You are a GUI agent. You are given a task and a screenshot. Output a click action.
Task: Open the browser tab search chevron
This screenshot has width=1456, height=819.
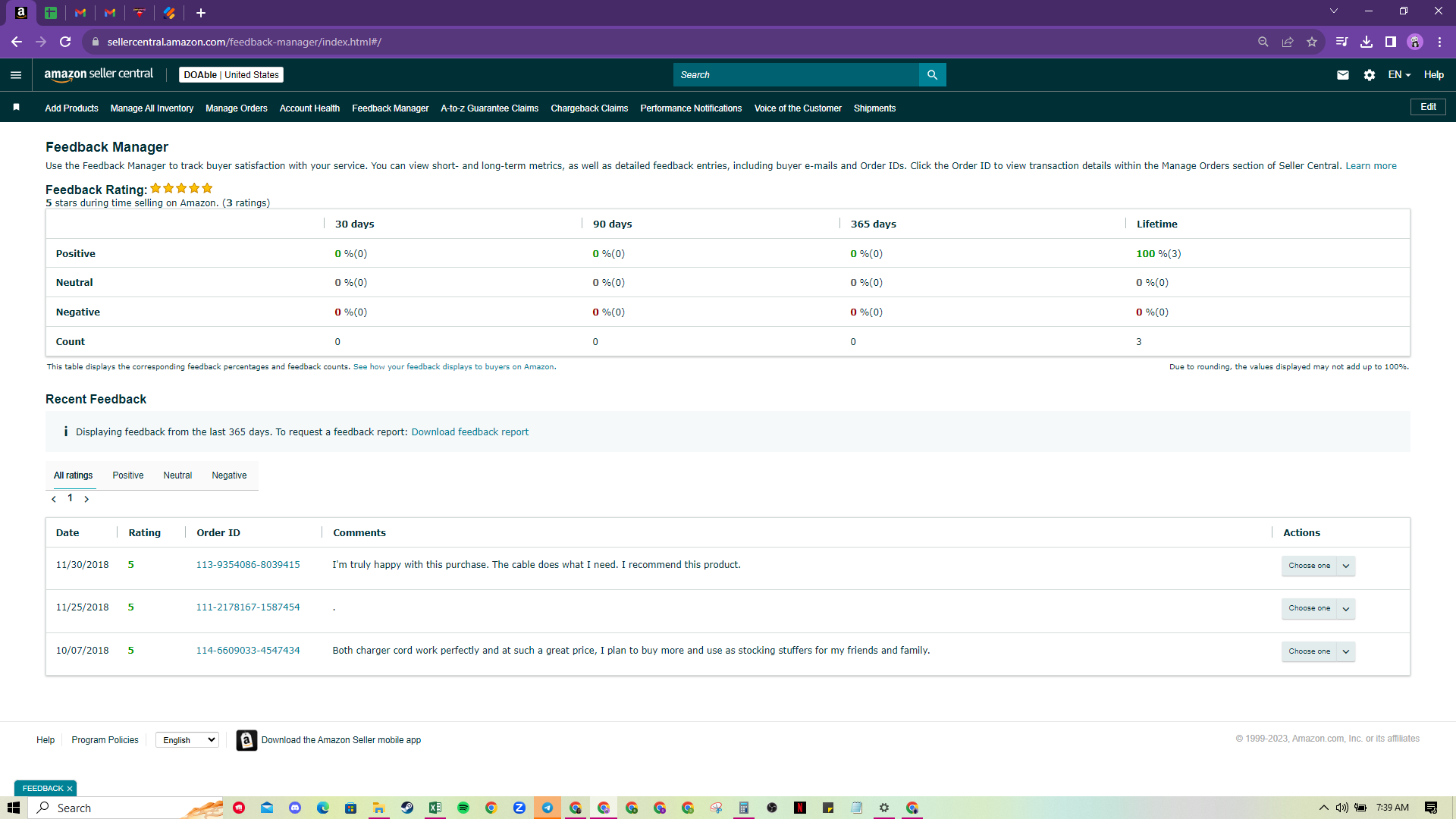point(1334,11)
